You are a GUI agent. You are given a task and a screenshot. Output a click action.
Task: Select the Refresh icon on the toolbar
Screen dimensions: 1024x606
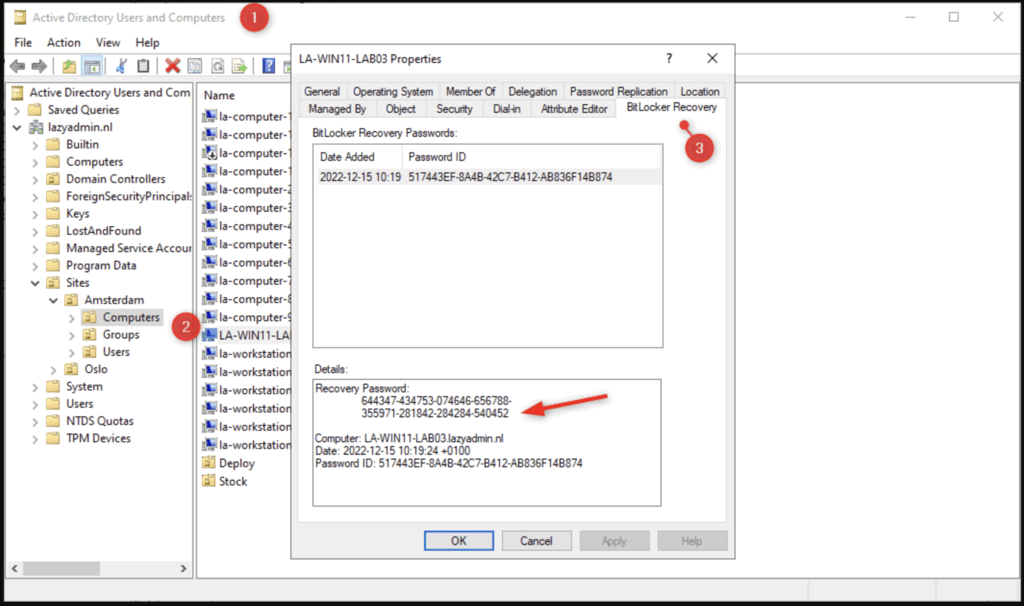tap(216, 65)
